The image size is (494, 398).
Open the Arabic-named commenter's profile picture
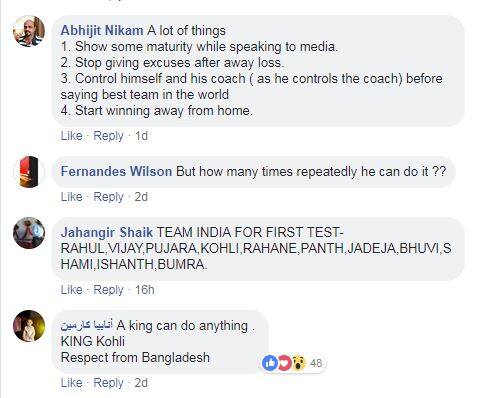coord(29,326)
